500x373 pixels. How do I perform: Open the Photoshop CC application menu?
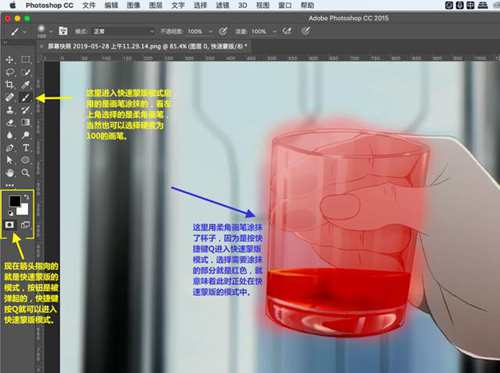point(49,5)
